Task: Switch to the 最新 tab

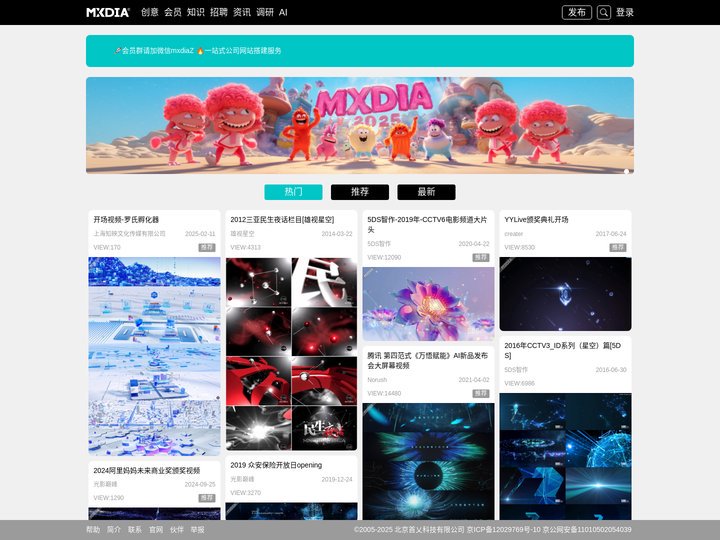Action: [x=426, y=192]
